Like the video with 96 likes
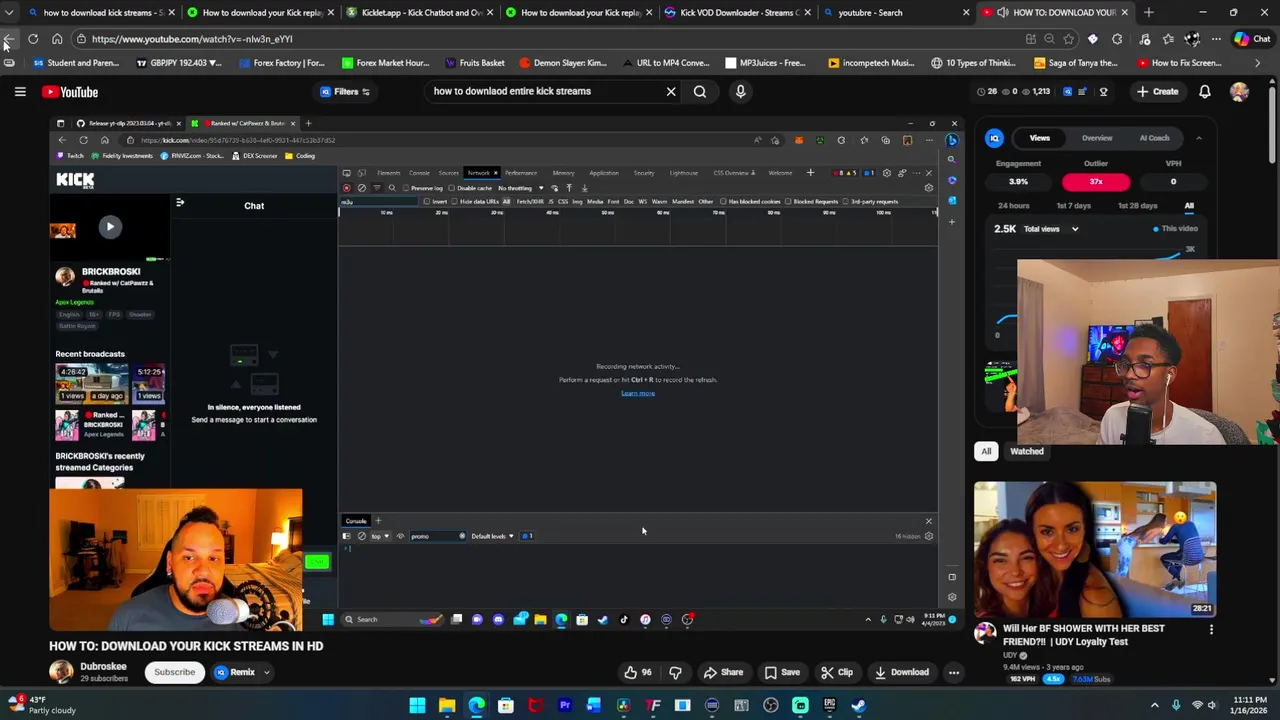Screen dimensions: 1280x720 tap(637, 673)
